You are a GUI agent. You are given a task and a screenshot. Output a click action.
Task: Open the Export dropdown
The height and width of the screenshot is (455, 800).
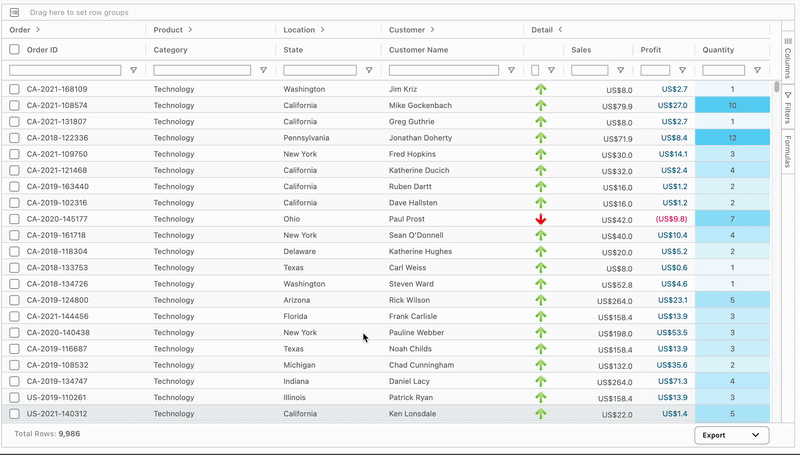pyautogui.click(x=731, y=435)
